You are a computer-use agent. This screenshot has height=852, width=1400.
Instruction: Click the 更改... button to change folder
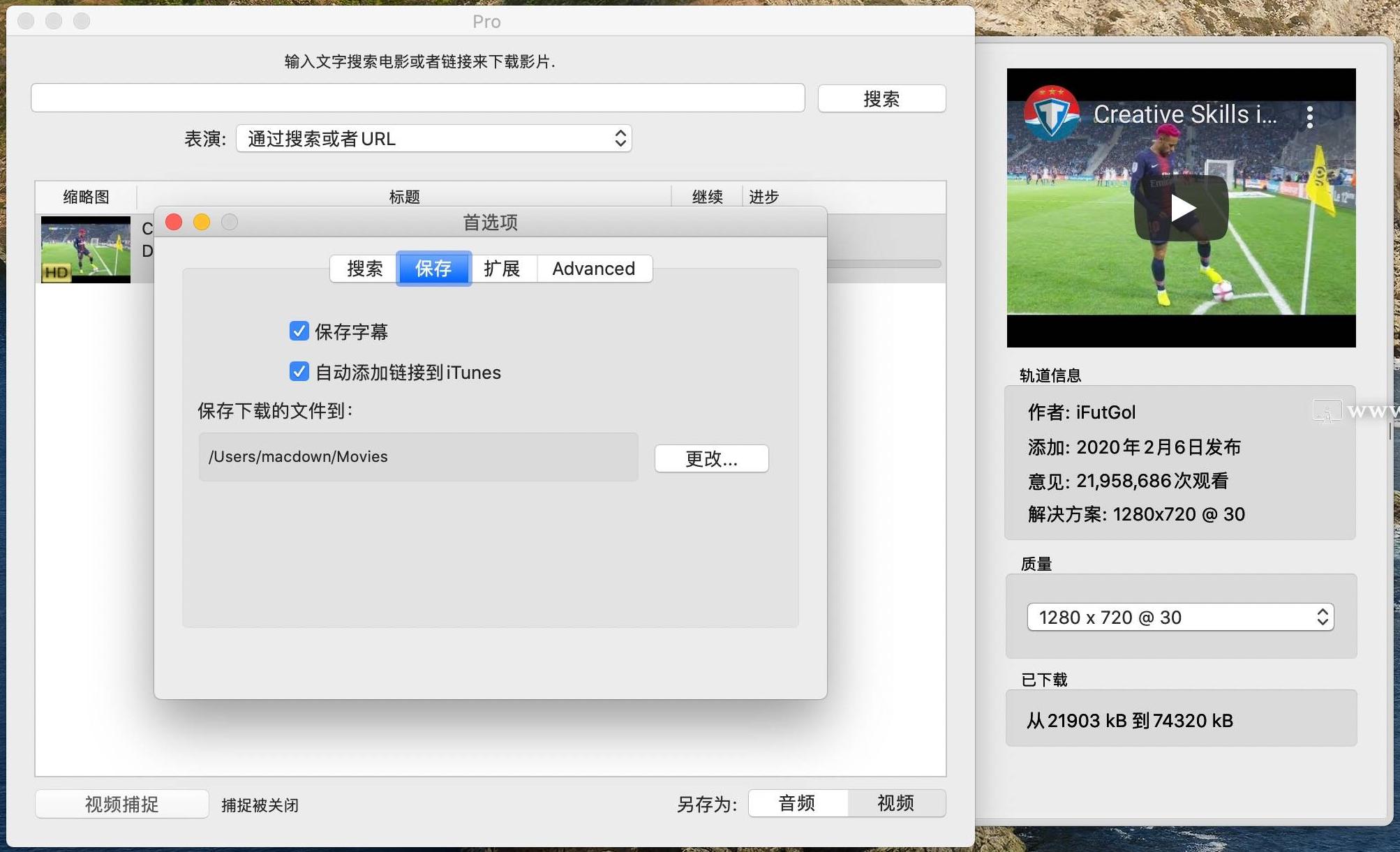pyautogui.click(x=711, y=458)
